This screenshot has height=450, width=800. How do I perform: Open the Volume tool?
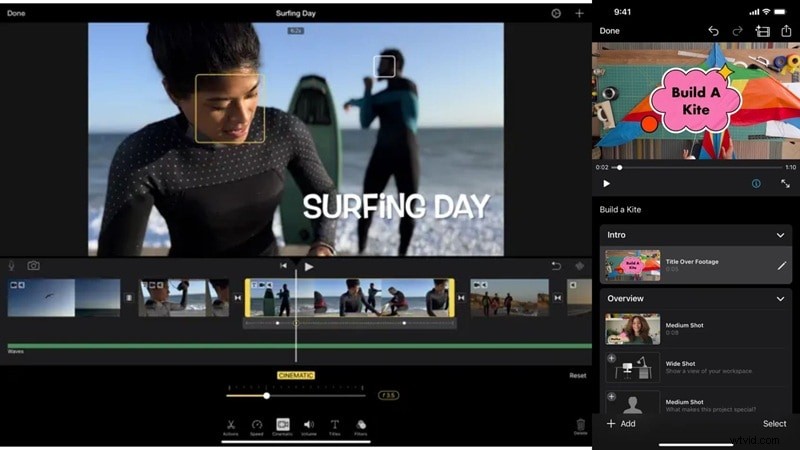click(x=309, y=427)
